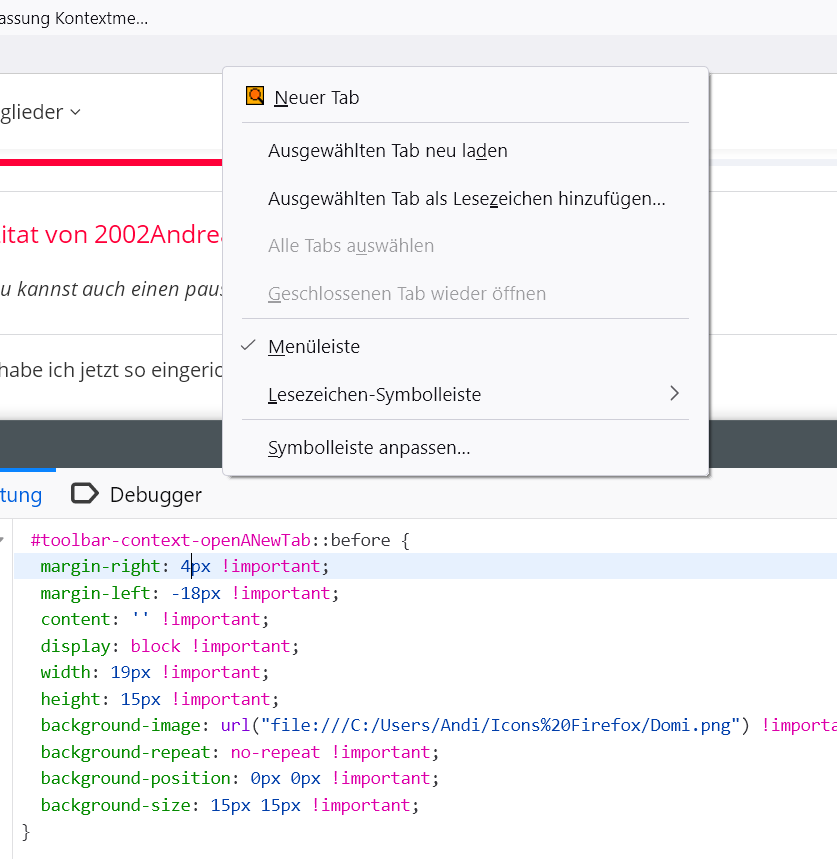Open 'Symbolleiste anpassen...' from the context menu
Screen dimensions: 837x859
tap(369, 448)
